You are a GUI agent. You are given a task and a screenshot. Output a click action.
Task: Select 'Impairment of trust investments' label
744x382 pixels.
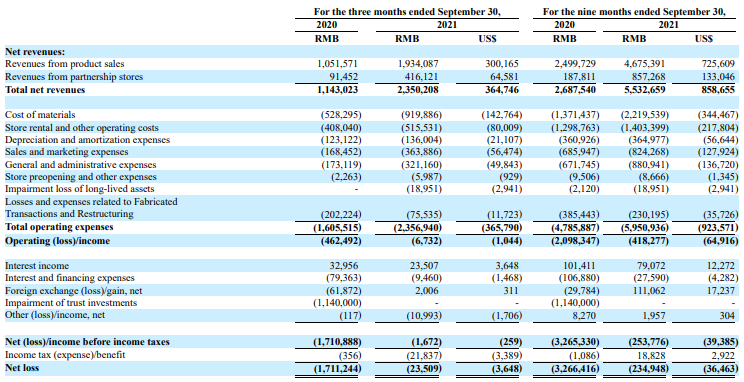coord(71,303)
